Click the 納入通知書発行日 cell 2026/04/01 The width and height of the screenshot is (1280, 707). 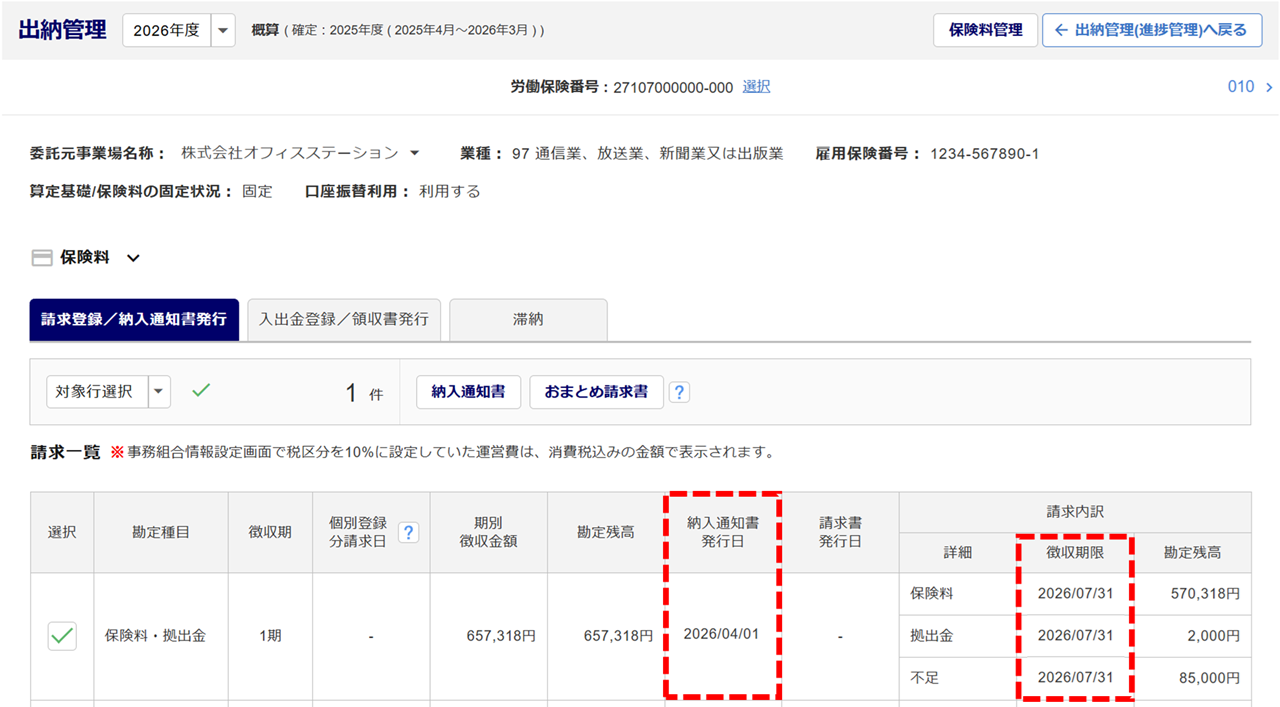click(722, 635)
